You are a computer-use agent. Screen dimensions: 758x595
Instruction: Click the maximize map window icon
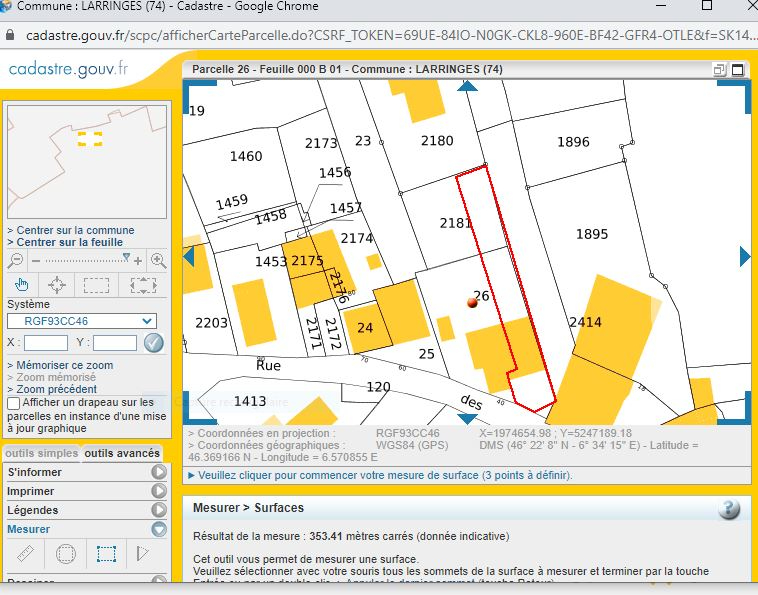(738, 70)
